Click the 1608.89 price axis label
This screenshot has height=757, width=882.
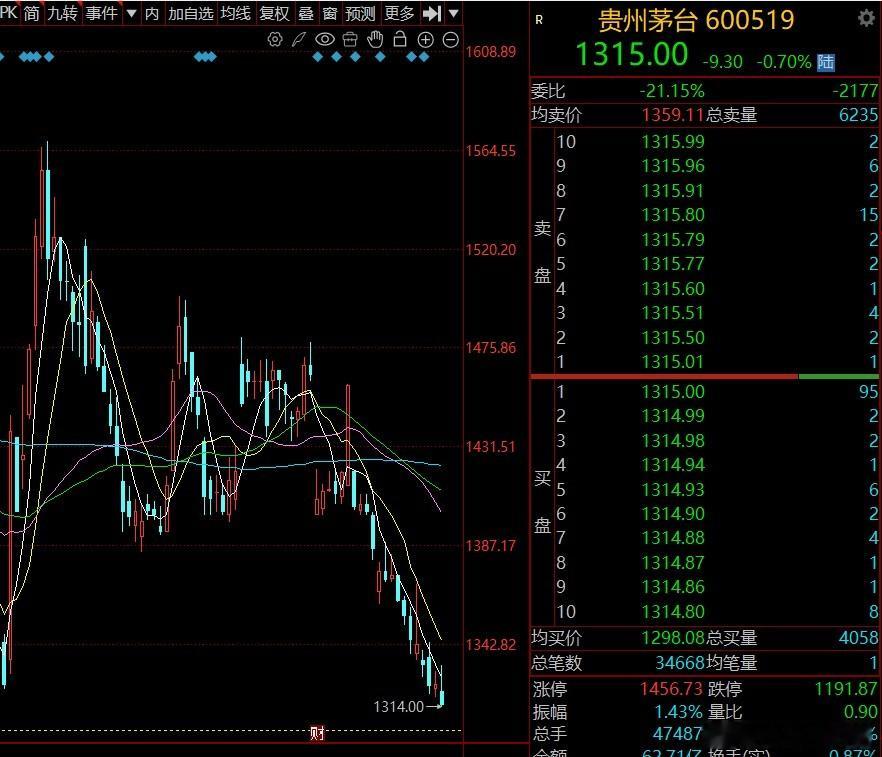click(x=490, y=52)
